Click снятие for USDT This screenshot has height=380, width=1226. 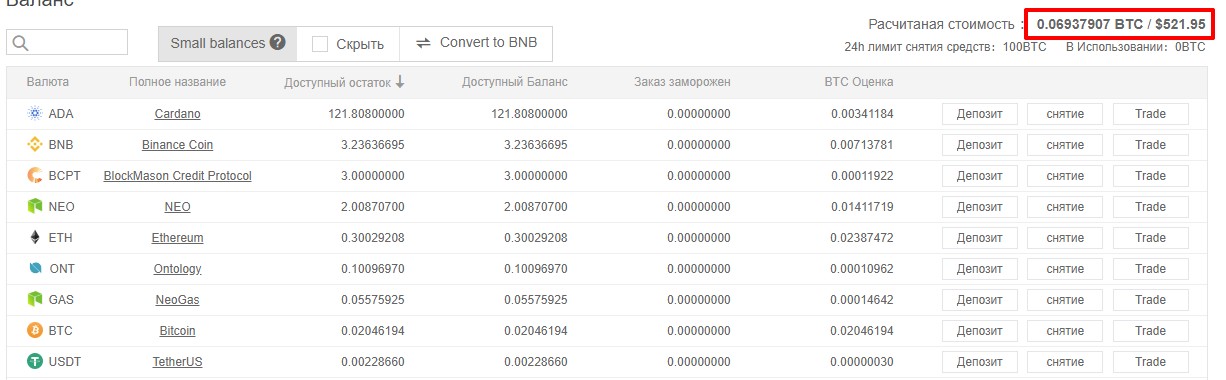[x=1065, y=362]
